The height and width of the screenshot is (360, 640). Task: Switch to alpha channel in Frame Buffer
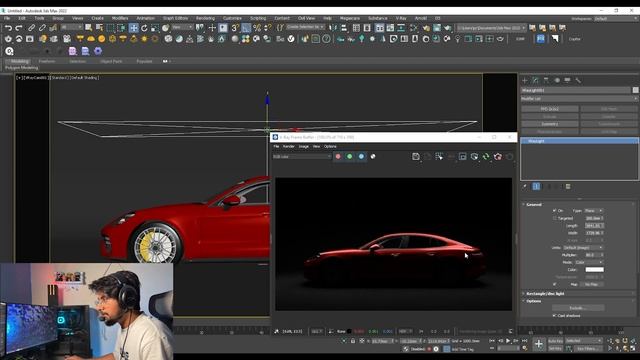(x=373, y=156)
